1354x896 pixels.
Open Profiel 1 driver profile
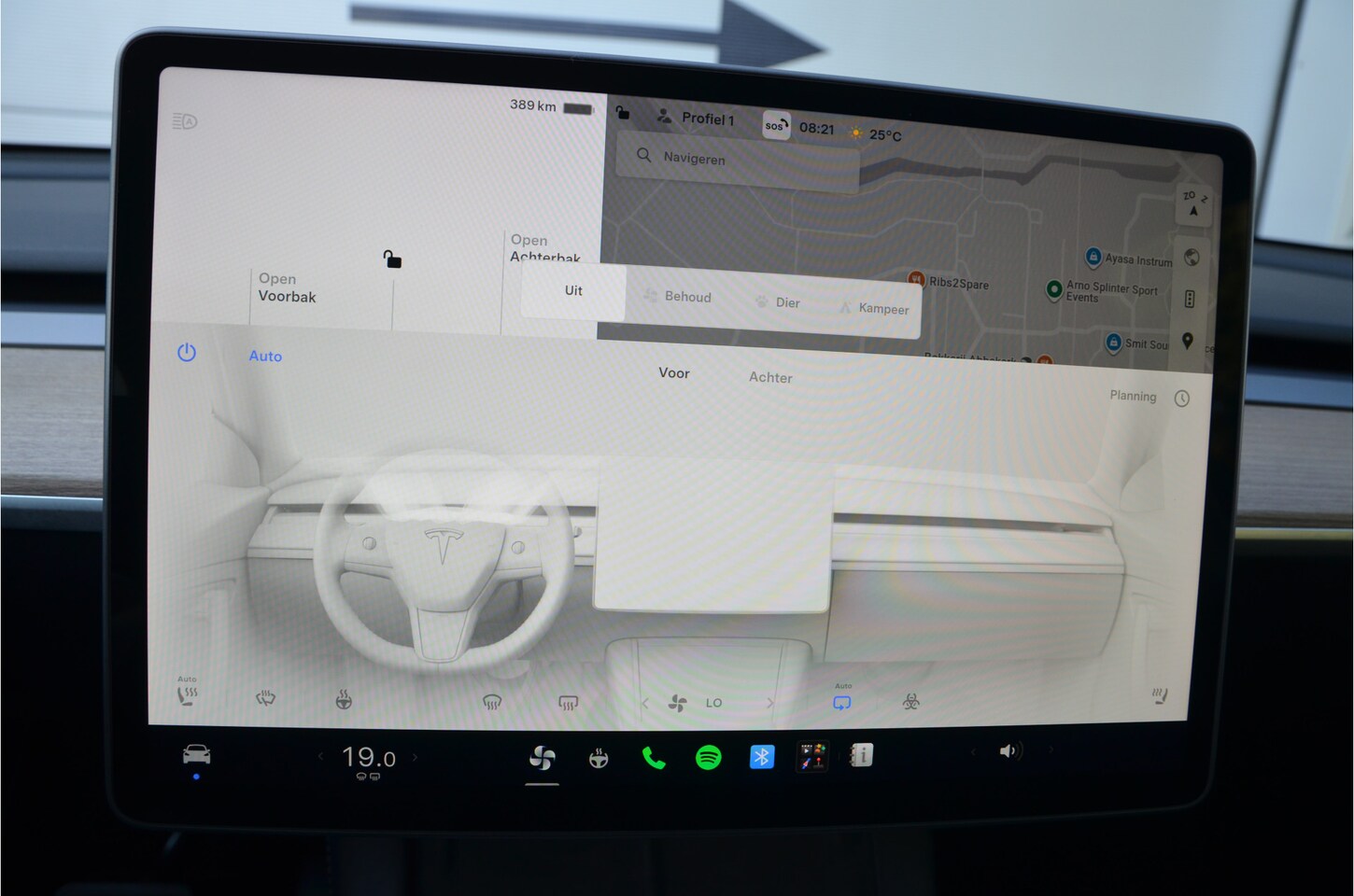pyautogui.click(x=696, y=118)
